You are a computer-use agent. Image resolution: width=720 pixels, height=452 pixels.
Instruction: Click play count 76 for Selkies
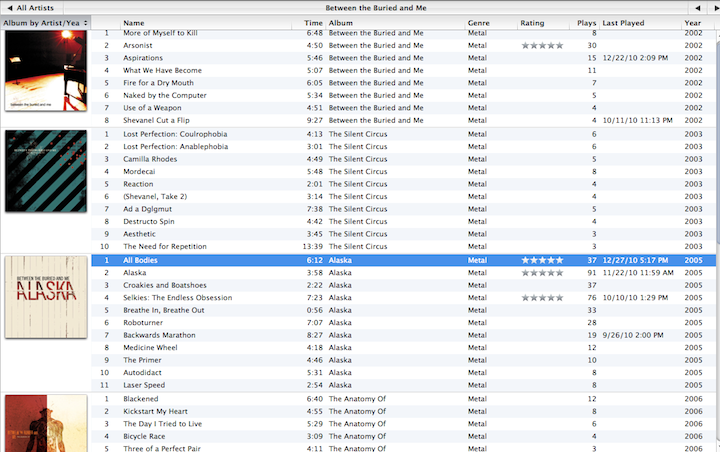[591, 298]
